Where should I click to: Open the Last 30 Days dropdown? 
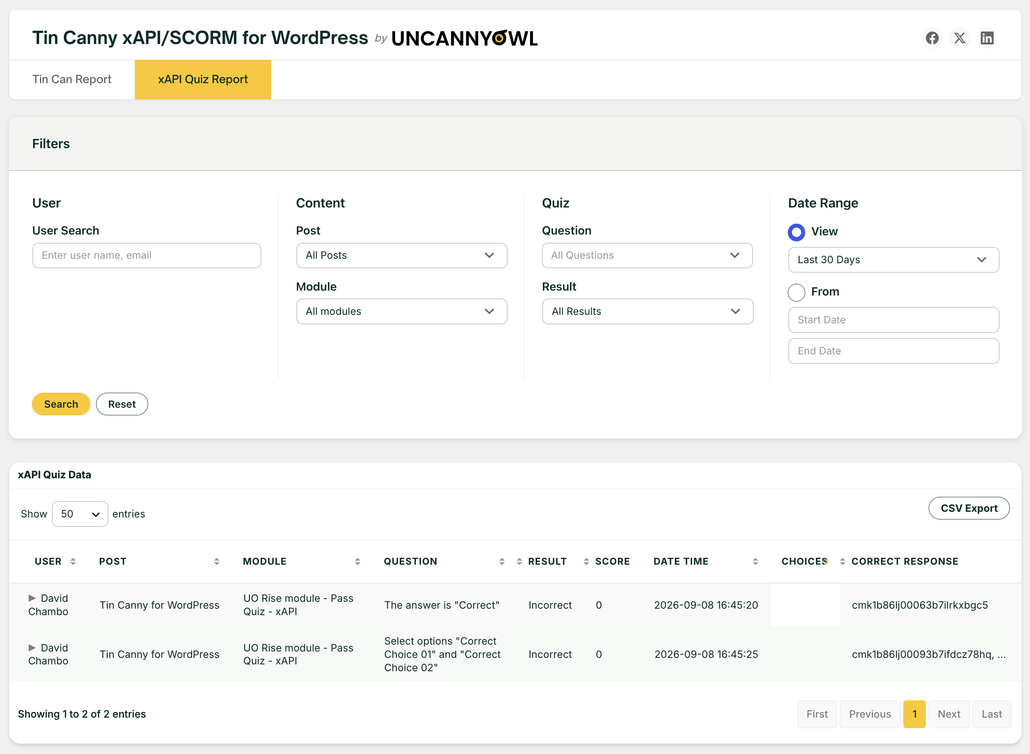893,259
